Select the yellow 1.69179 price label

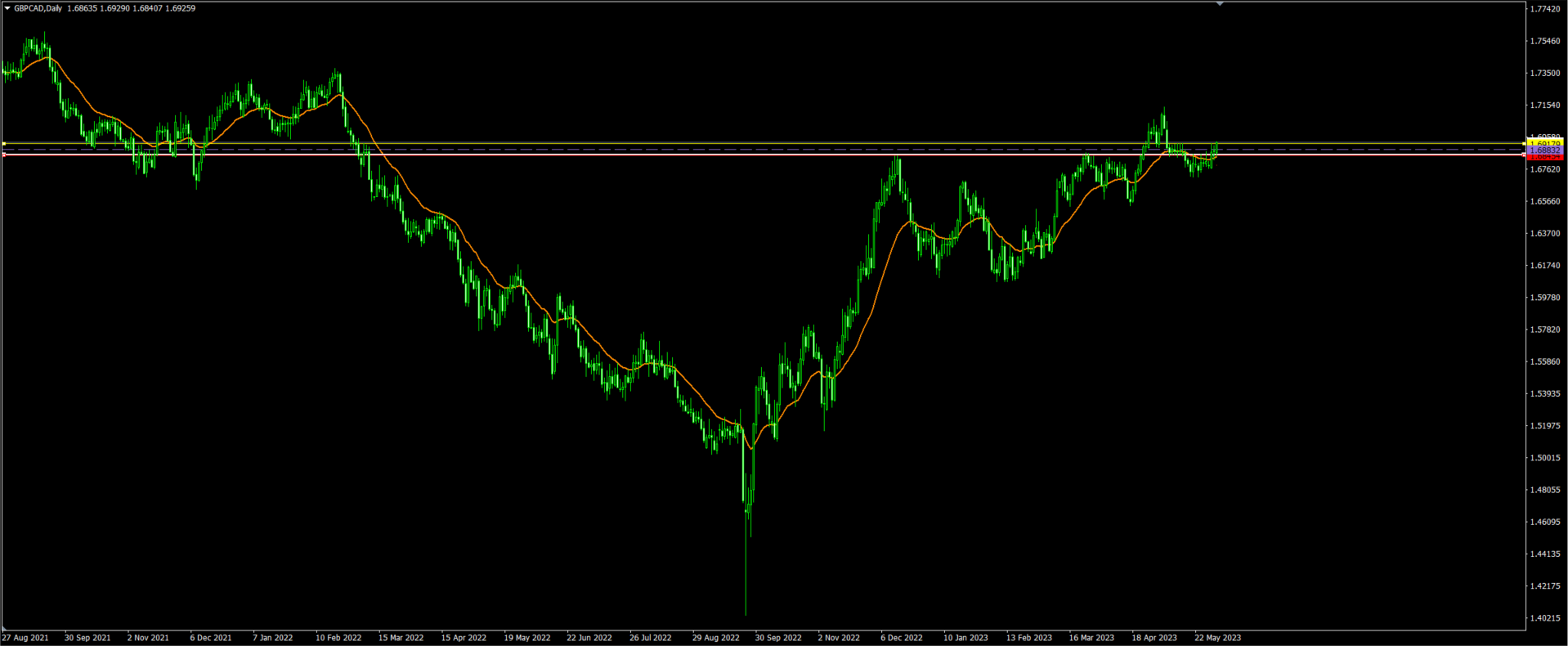pos(1544,144)
